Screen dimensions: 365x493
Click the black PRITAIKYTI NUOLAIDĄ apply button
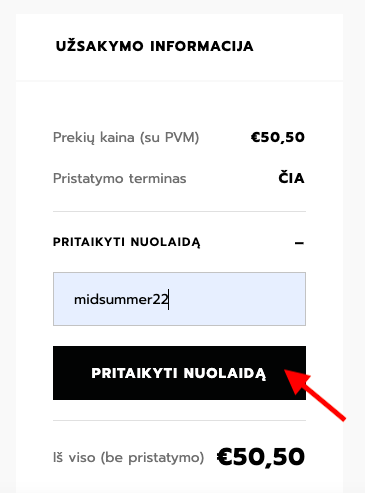click(179, 373)
